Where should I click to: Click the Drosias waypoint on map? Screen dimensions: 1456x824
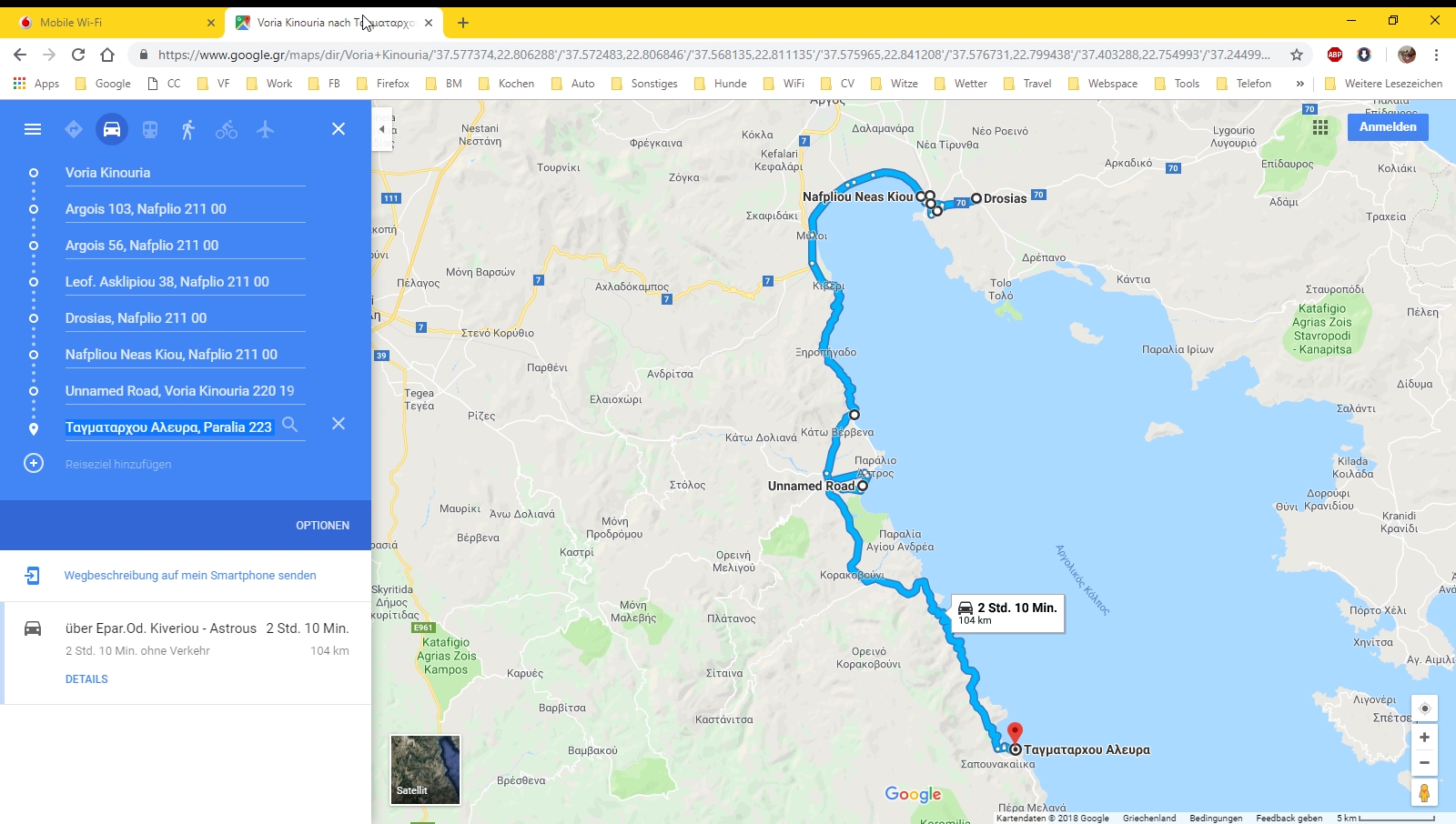point(976,198)
